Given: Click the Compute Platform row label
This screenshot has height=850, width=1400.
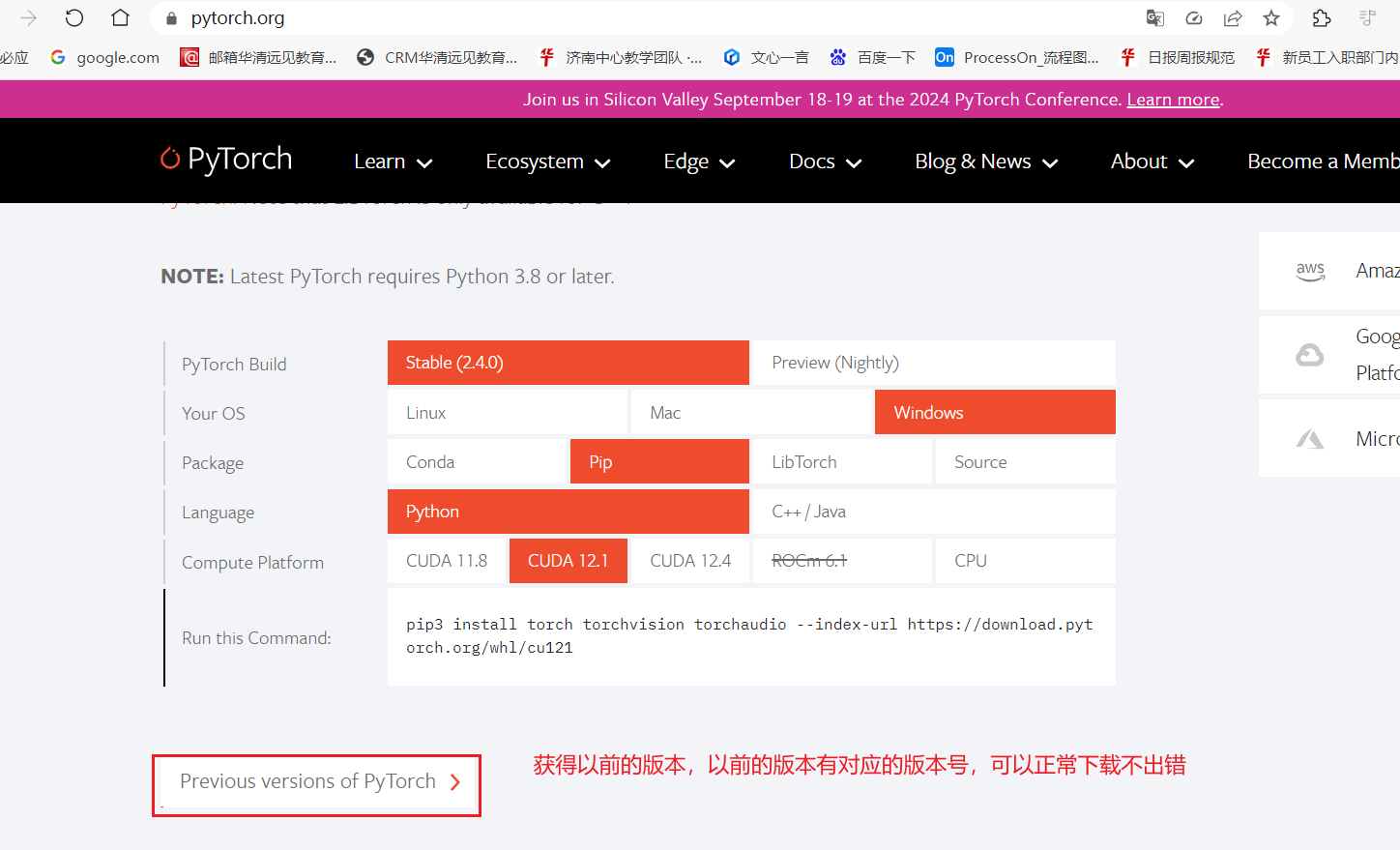Looking at the screenshot, I should tap(252, 562).
